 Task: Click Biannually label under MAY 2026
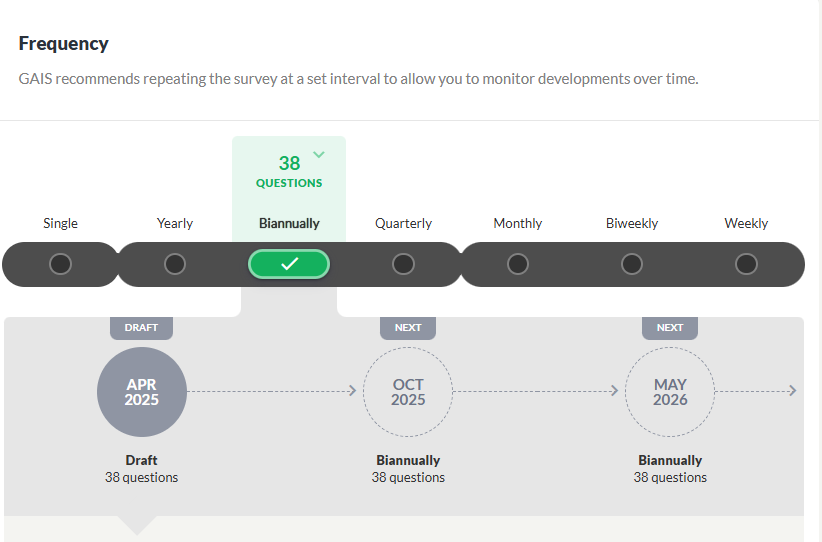(670, 460)
